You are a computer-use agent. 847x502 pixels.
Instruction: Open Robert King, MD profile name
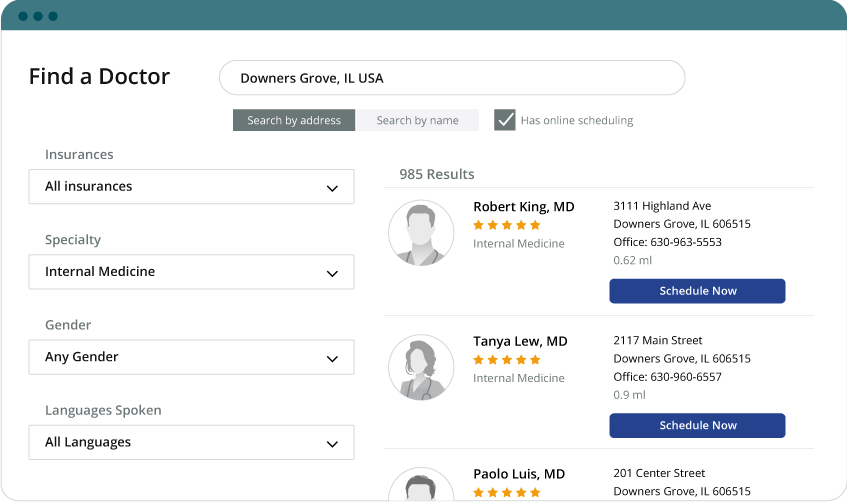(523, 207)
